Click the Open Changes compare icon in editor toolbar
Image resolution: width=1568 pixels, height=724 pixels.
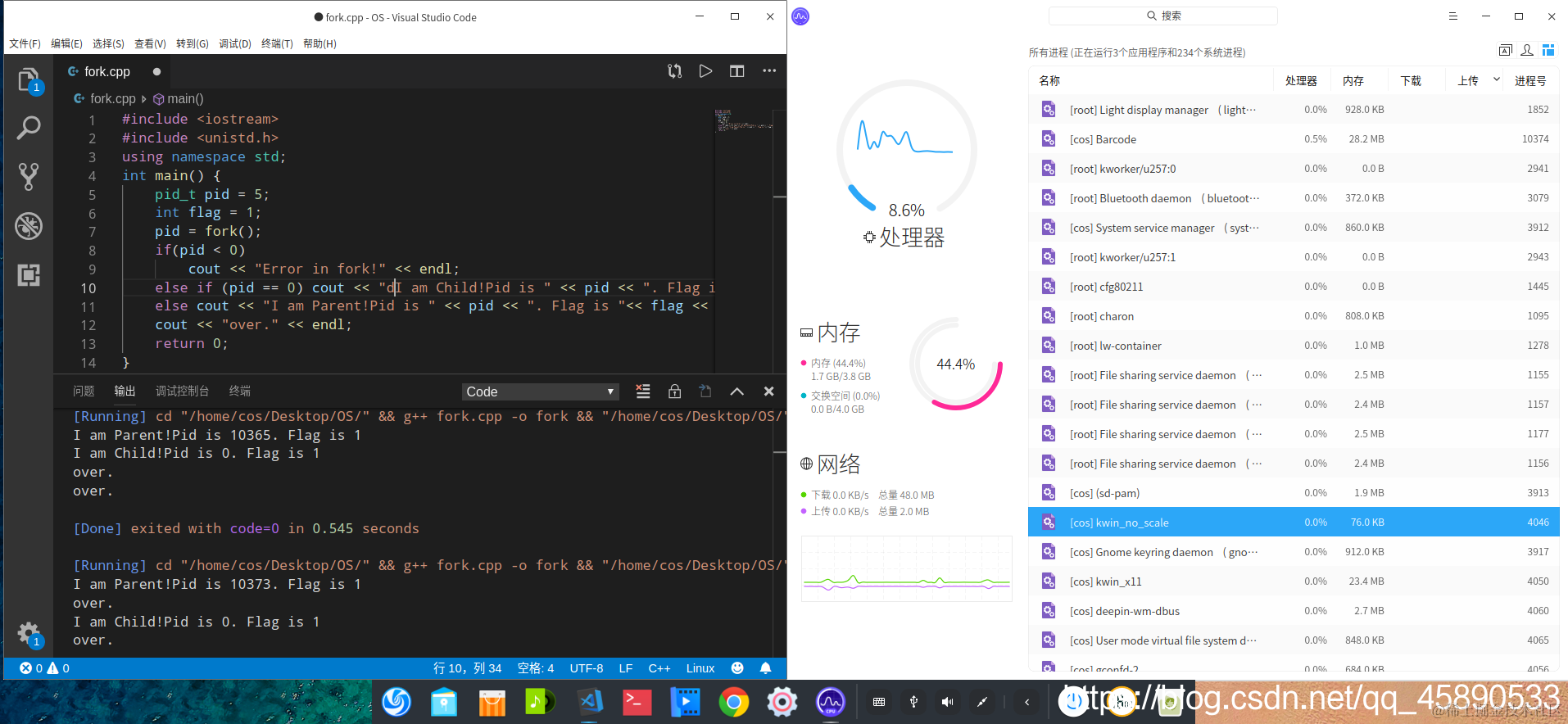coord(674,71)
